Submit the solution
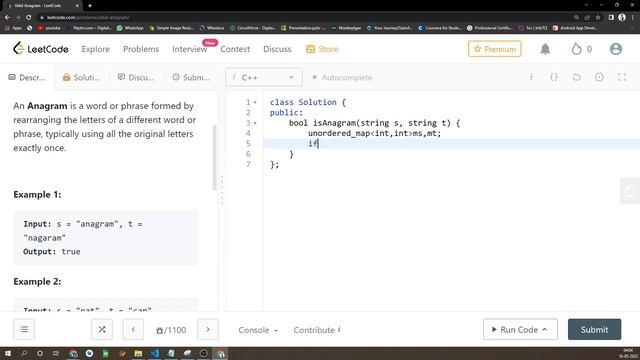This screenshot has width=640, height=360. pos(594,329)
